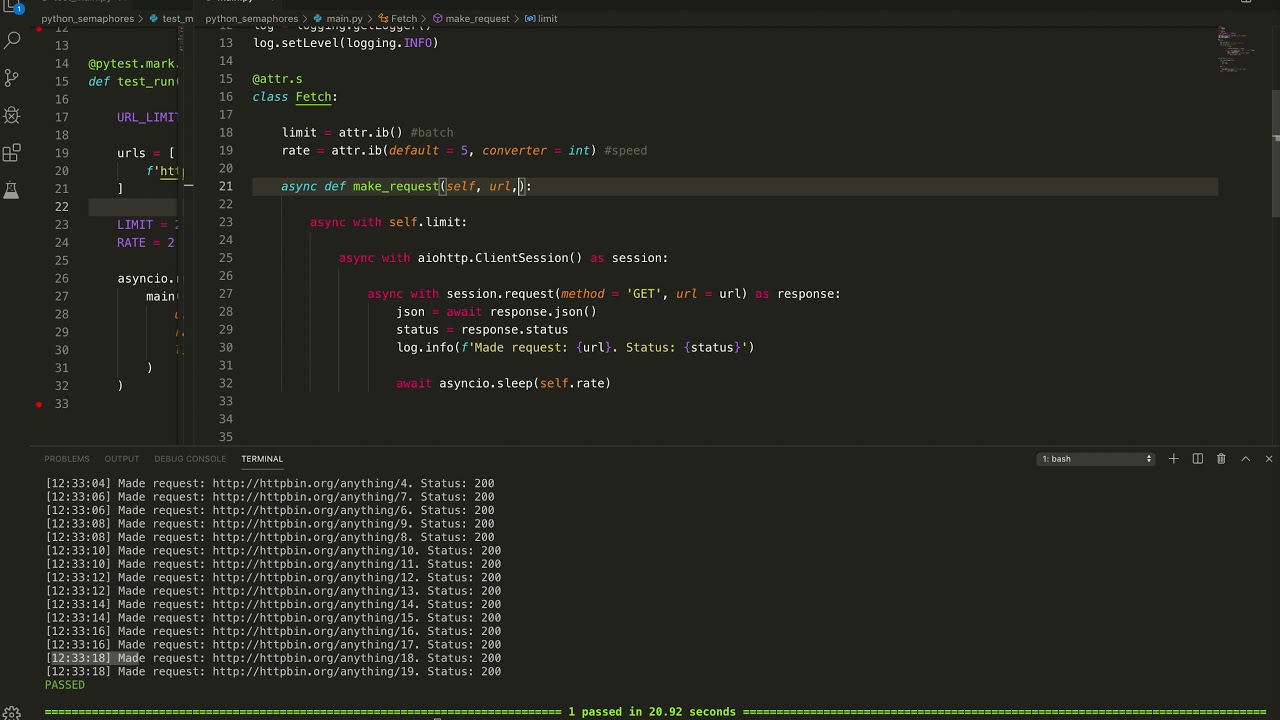Click 'async with aiohttp.ClientSession()' line

pyautogui.click(x=503, y=258)
